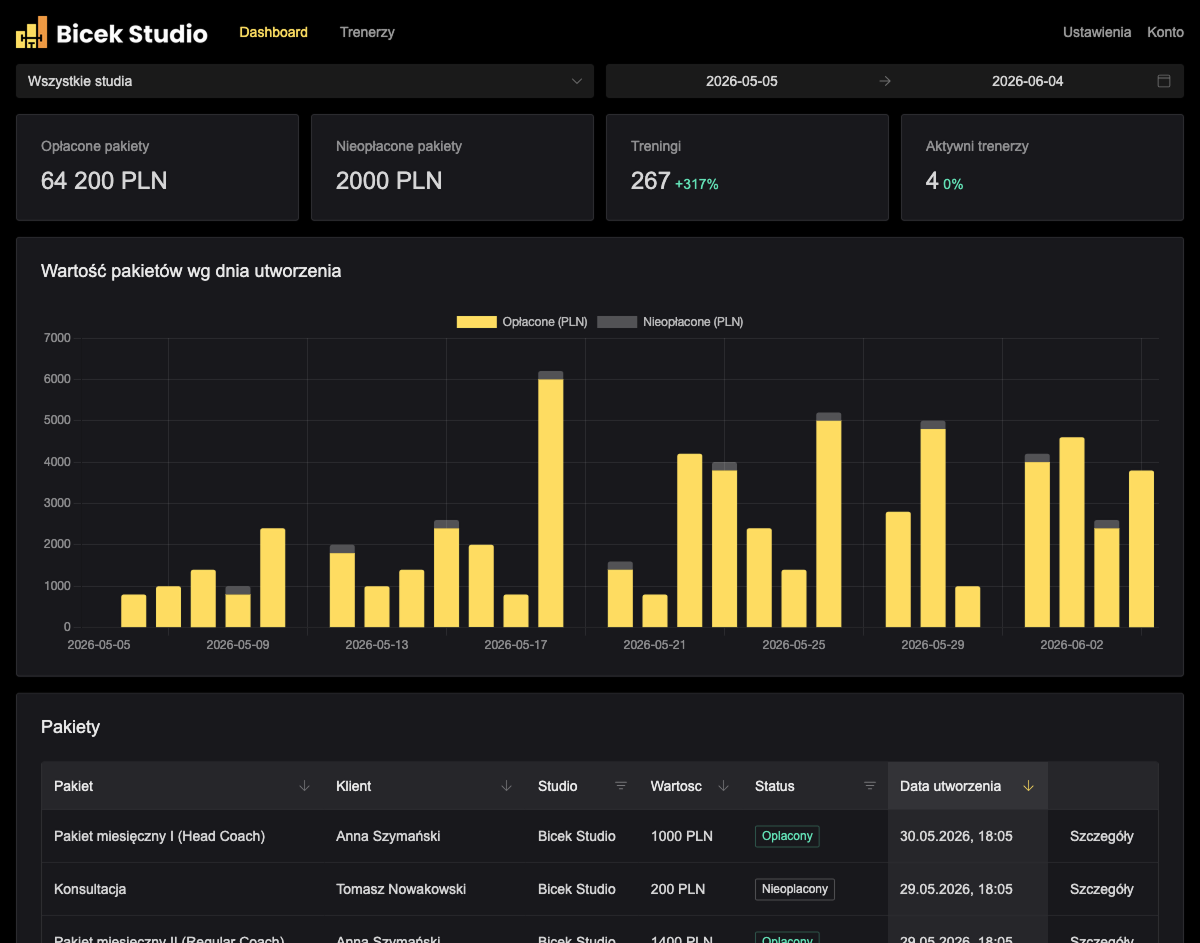Switch to the Trenerzy tab
1200x943 pixels.
pos(367,32)
